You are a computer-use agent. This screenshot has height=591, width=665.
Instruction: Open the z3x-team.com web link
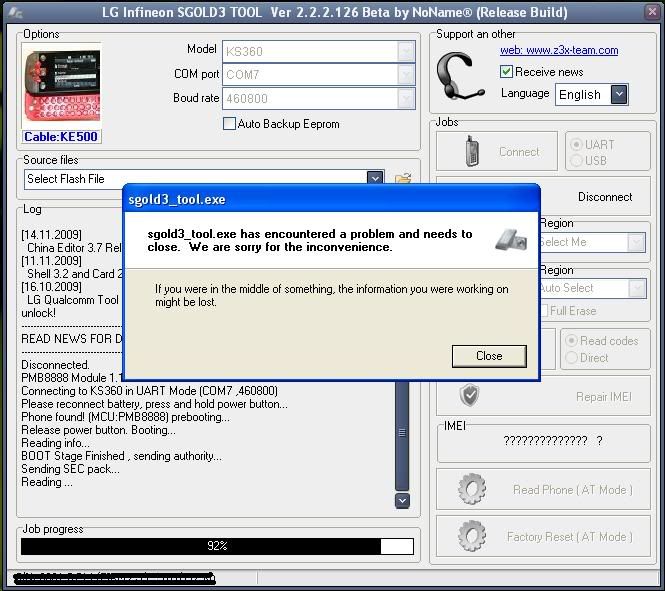(x=559, y=50)
